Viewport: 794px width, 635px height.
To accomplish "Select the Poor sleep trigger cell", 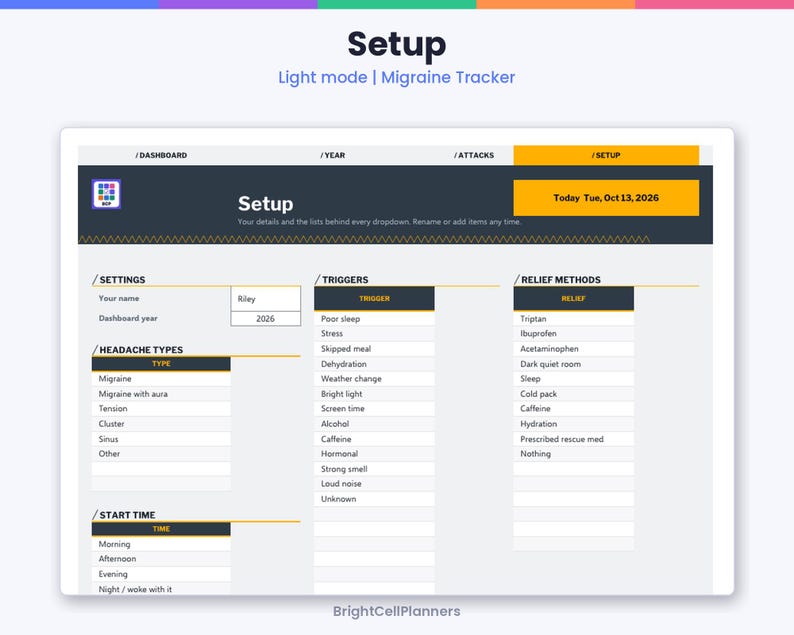I will pos(374,319).
